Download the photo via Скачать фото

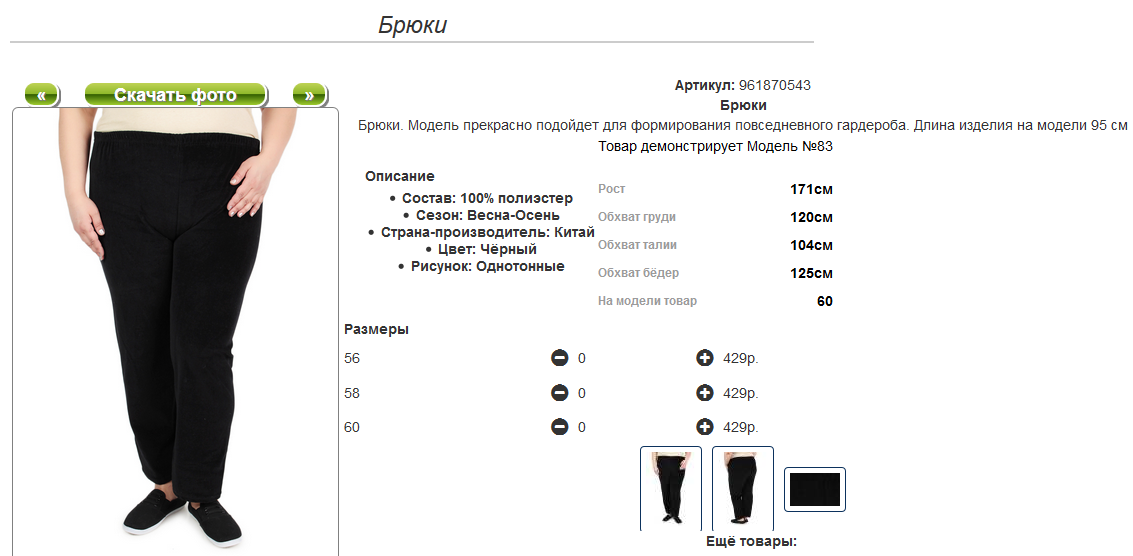tap(176, 95)
